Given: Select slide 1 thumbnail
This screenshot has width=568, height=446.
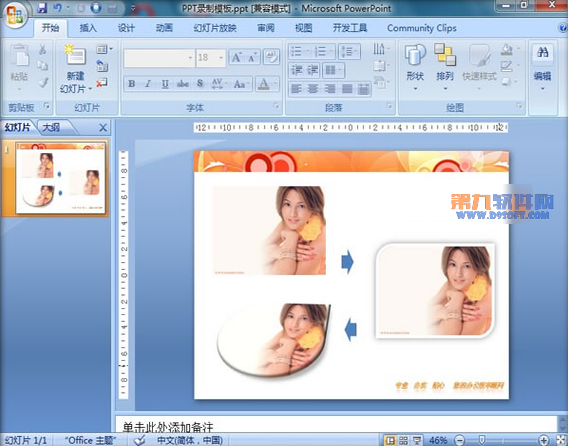Looking at the screenshot, I should pyautogui.click(x=60, y=178).
